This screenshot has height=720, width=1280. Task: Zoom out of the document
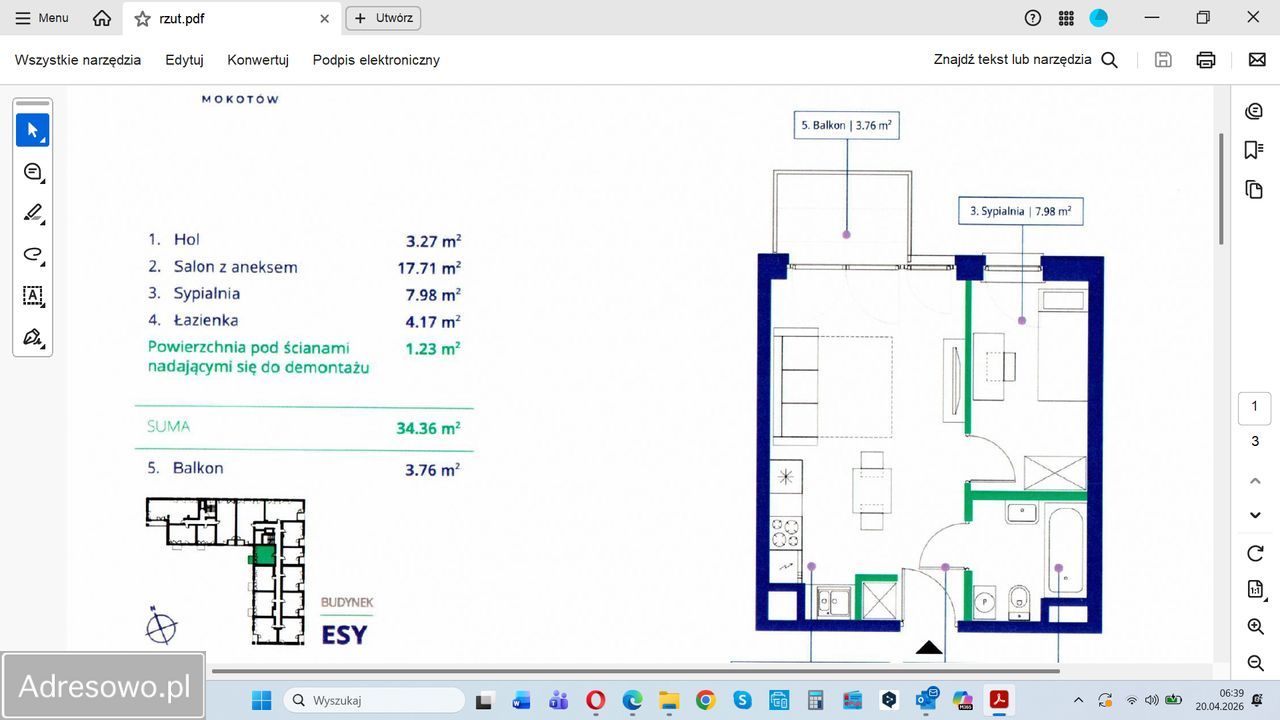click(1255, 662)
